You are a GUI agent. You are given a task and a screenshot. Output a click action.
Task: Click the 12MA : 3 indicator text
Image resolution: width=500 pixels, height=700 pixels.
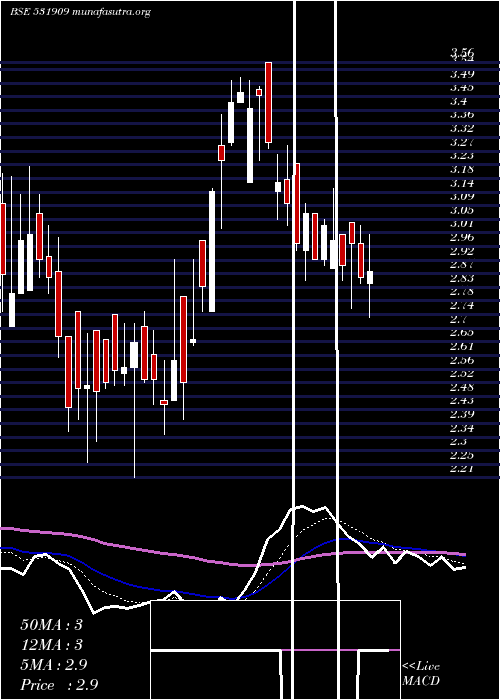pyautogui.click(x=52, y=645)
